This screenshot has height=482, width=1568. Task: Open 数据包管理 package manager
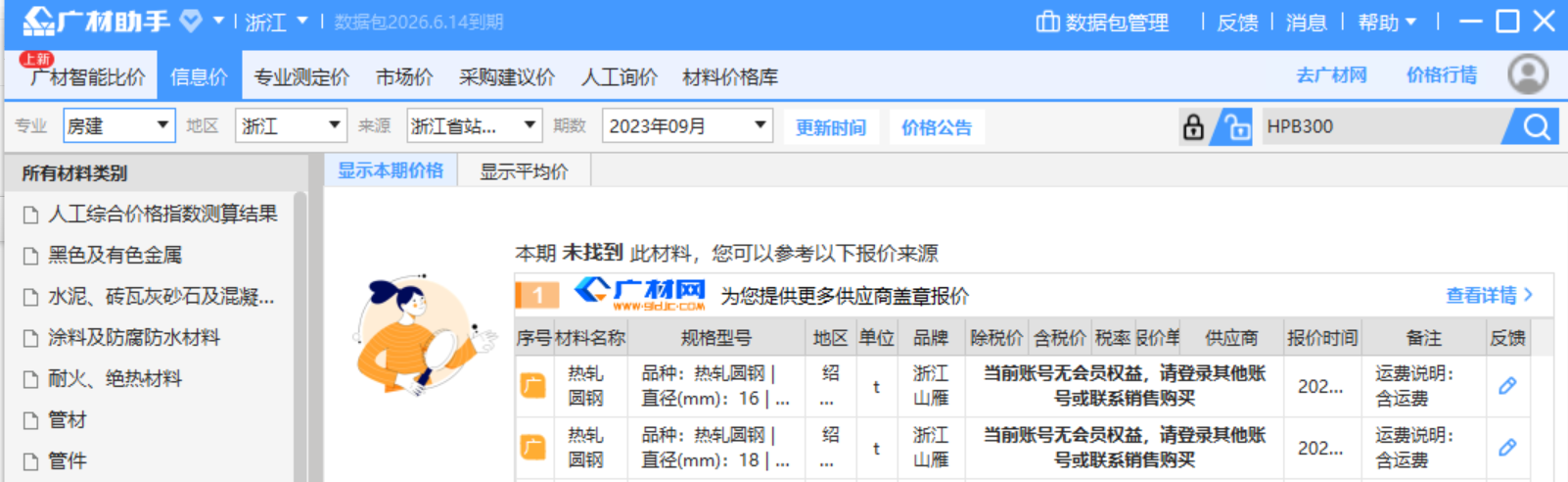1102,22
